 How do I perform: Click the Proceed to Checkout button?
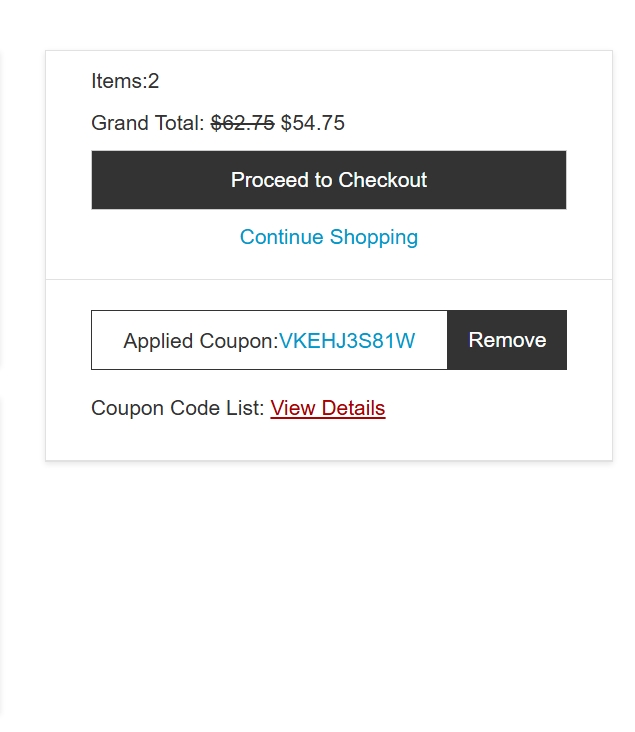coord(328,180)
